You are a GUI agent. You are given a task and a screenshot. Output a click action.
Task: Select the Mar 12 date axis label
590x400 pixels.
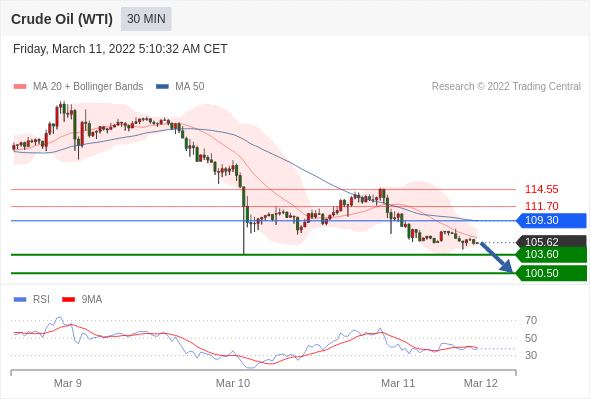[x=481, y=383]
